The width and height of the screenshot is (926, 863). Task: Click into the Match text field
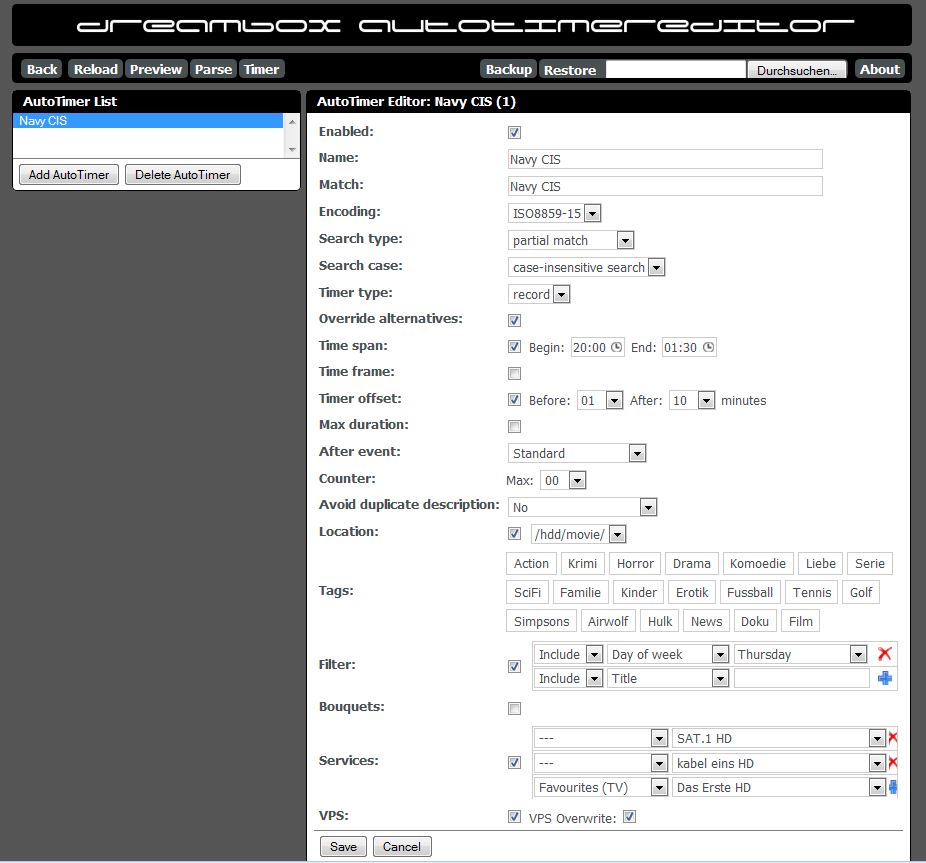tap(665, 186)
